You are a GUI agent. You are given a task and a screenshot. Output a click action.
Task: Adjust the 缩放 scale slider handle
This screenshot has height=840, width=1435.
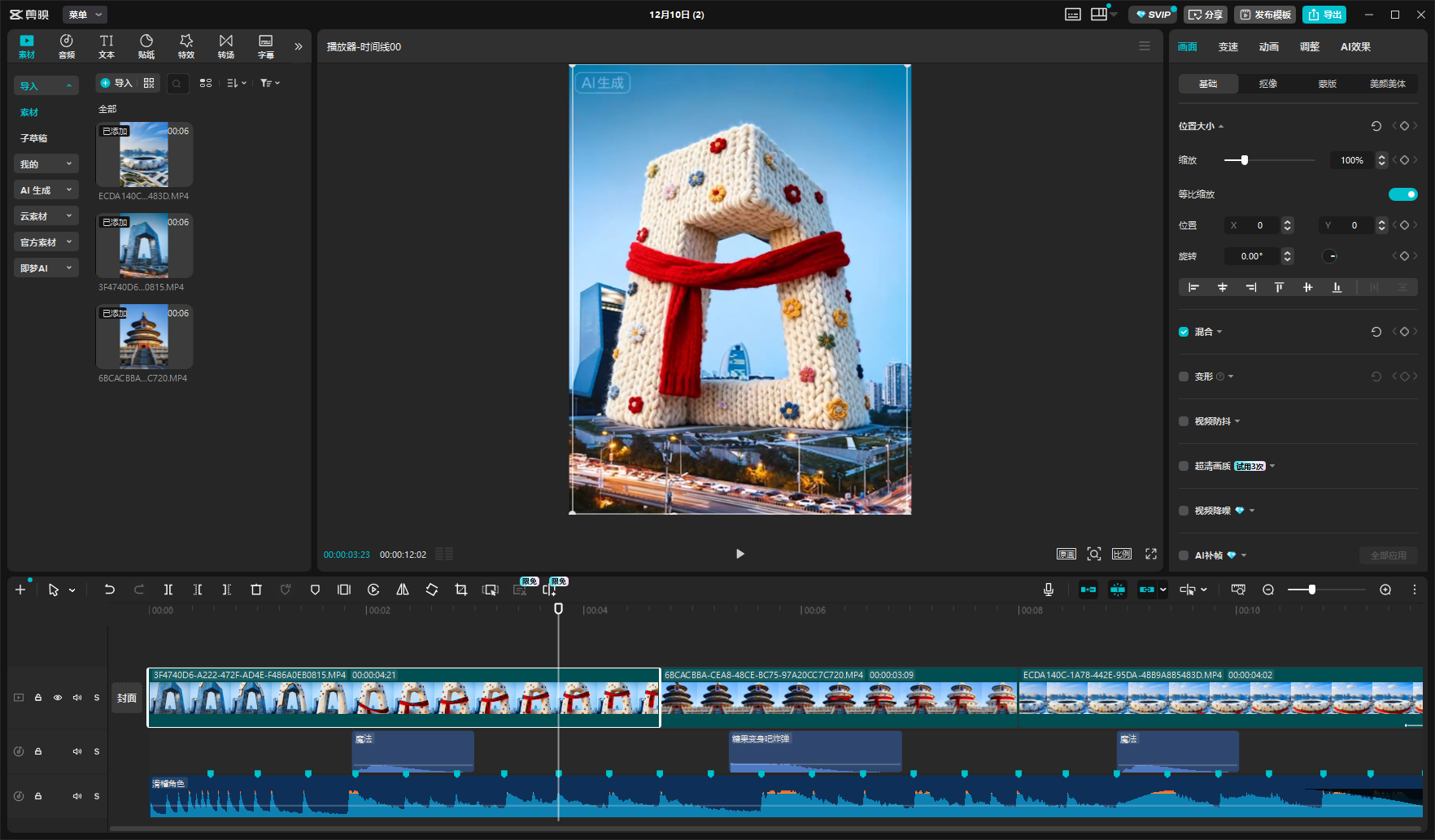tap(1244, 160)
